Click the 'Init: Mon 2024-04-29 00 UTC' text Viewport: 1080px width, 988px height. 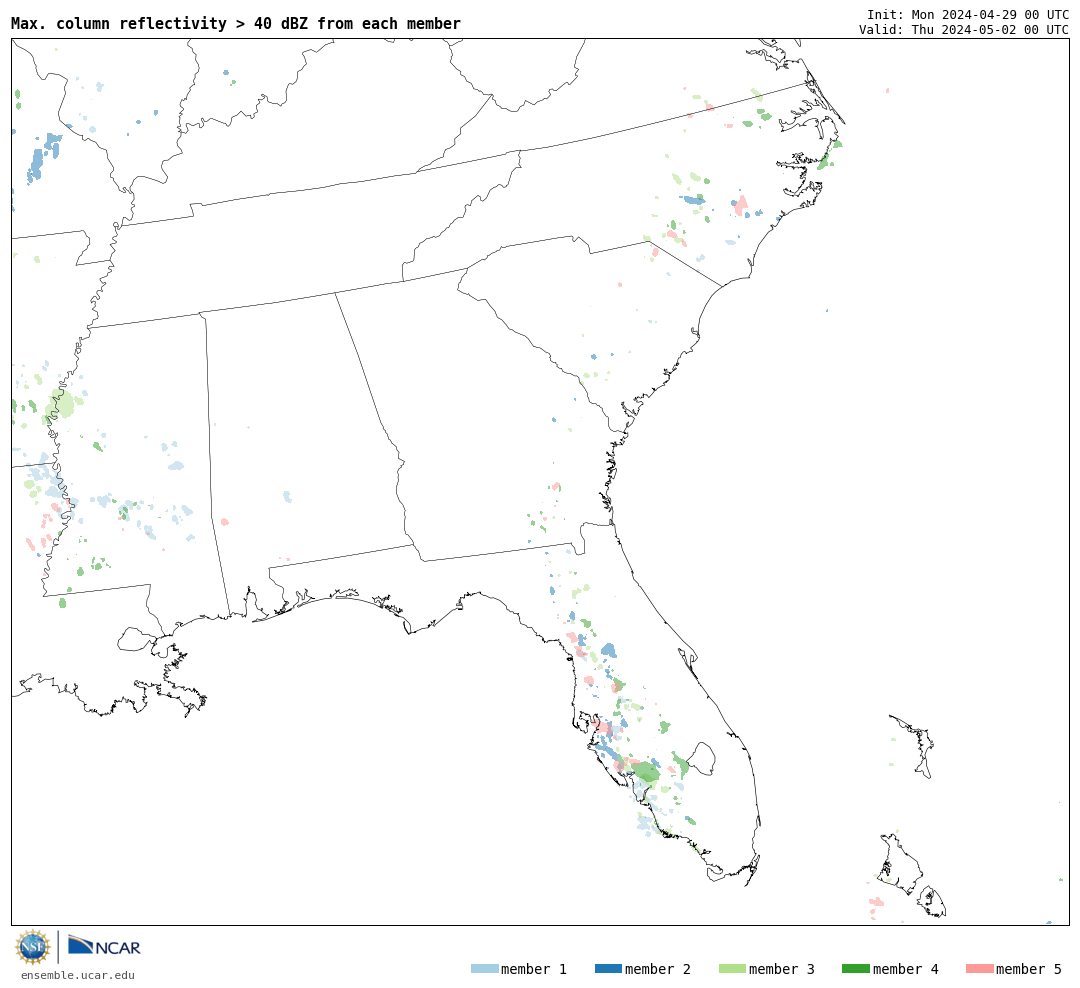pos(968,14)
